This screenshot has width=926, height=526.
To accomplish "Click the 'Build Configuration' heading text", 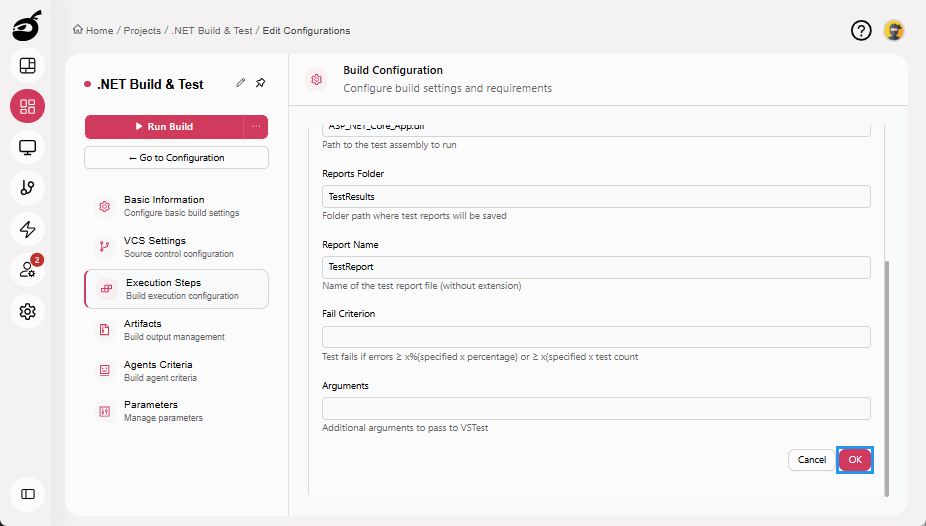I will (393, 70).
